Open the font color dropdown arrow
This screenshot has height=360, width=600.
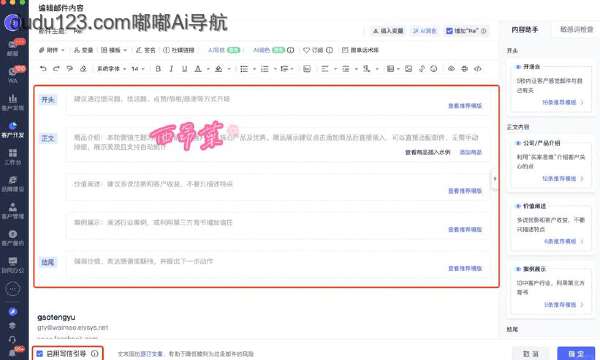[x=208, y=69]
